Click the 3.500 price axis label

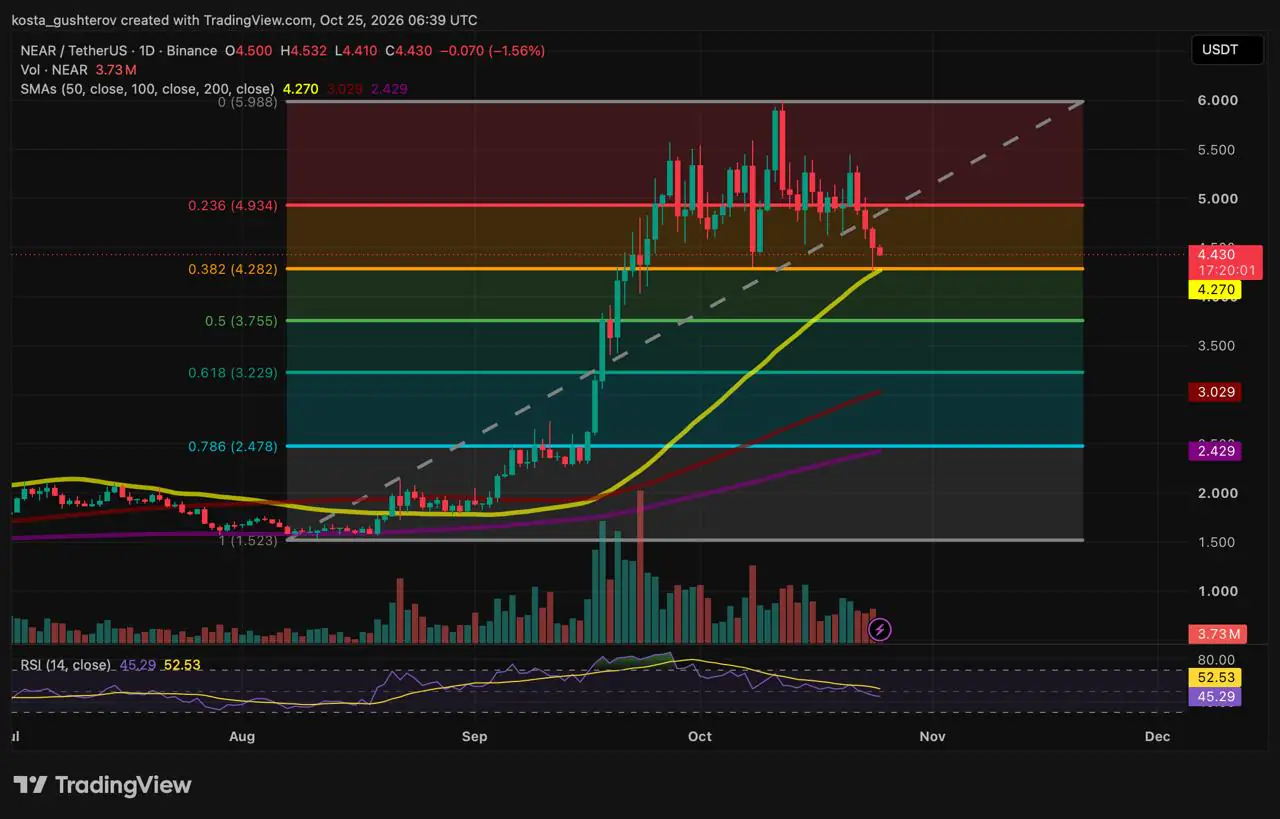point(1217,345)
